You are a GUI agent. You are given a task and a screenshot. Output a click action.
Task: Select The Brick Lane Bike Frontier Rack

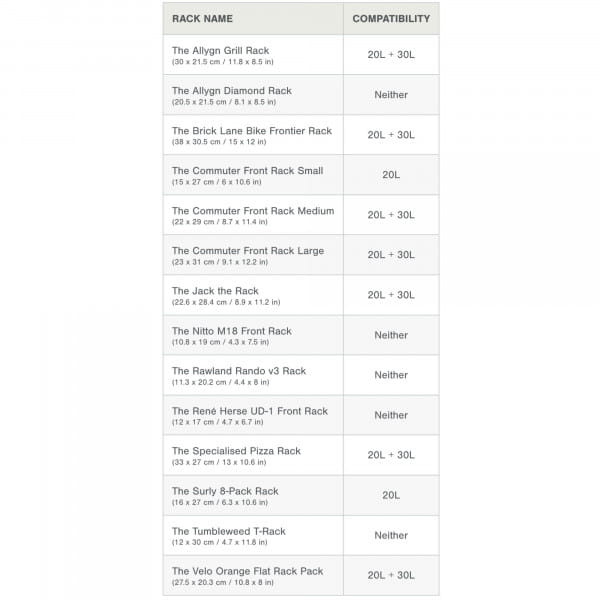(251, 131)
